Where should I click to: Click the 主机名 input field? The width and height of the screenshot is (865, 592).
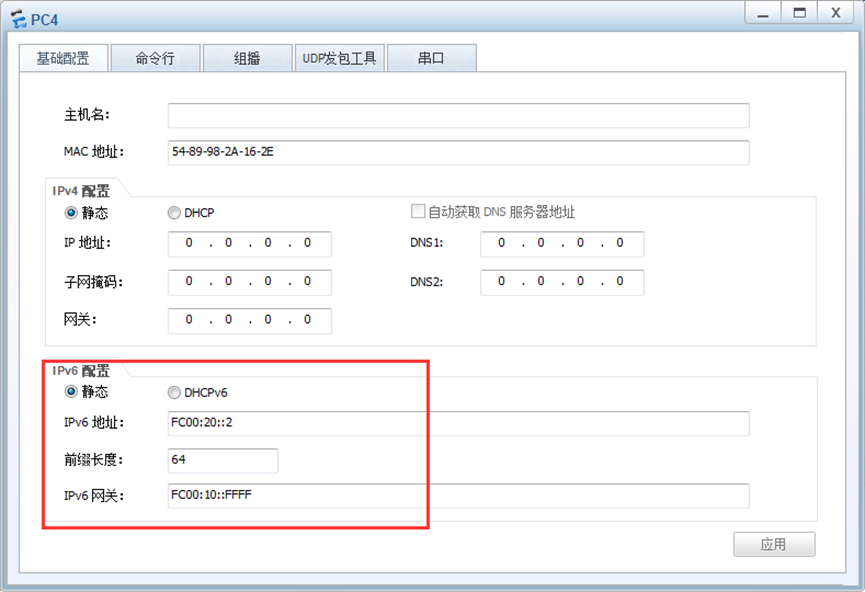click(458, 115)
